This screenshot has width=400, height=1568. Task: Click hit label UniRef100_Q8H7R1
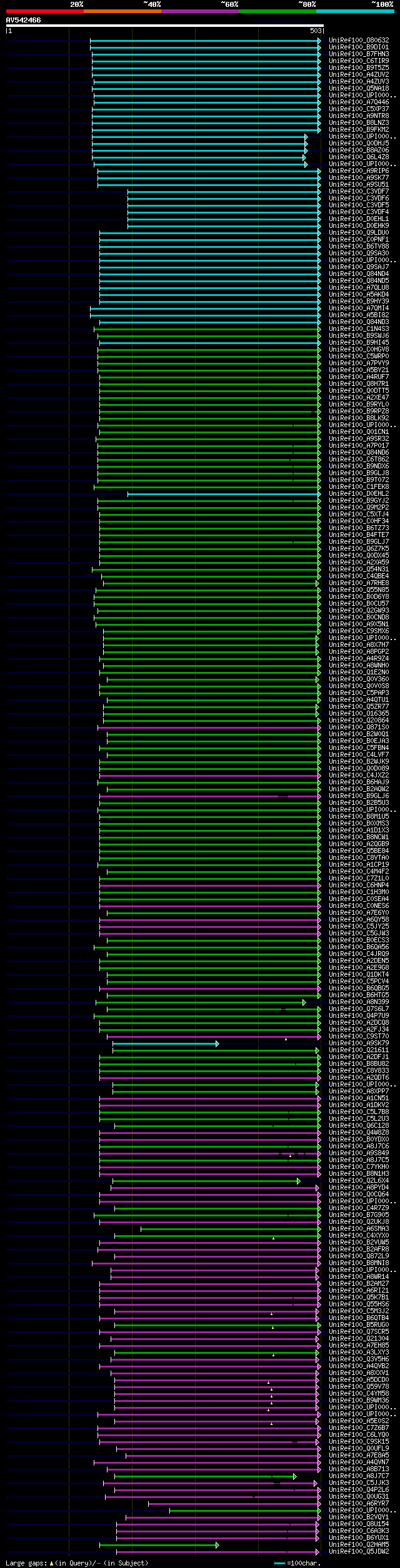coord(359,384)
